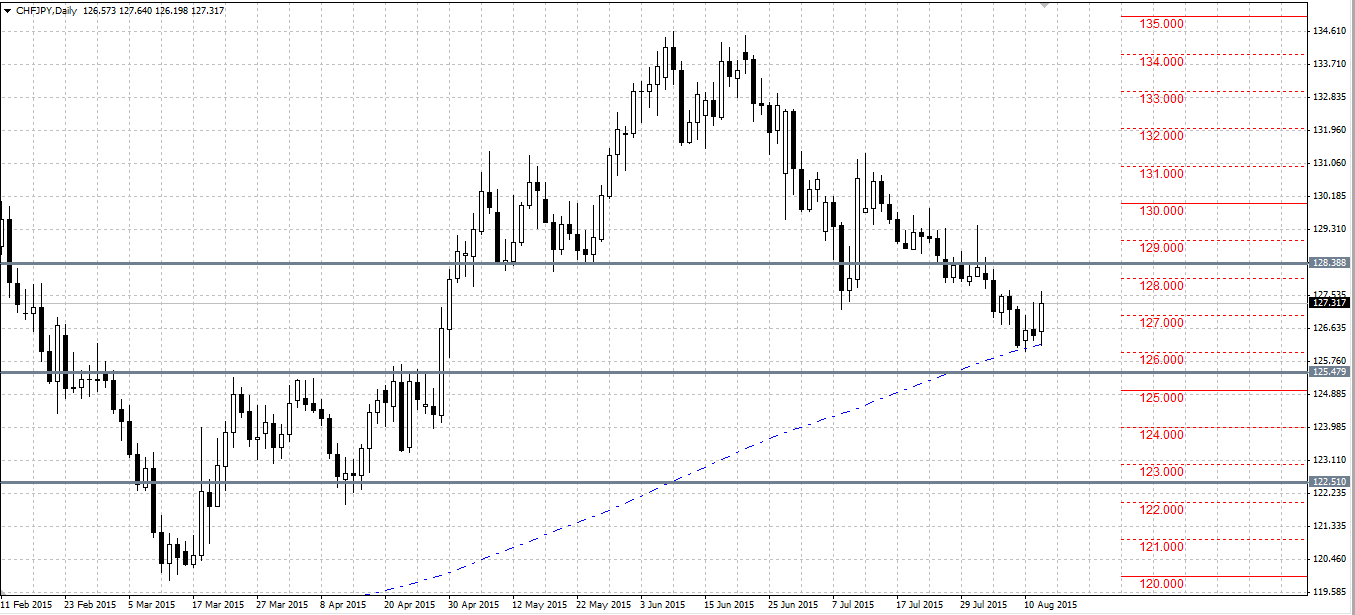This screenshot has height=615, width=1355.
Task: Click the red 121.000 level label
Action: coord(1164,546)
